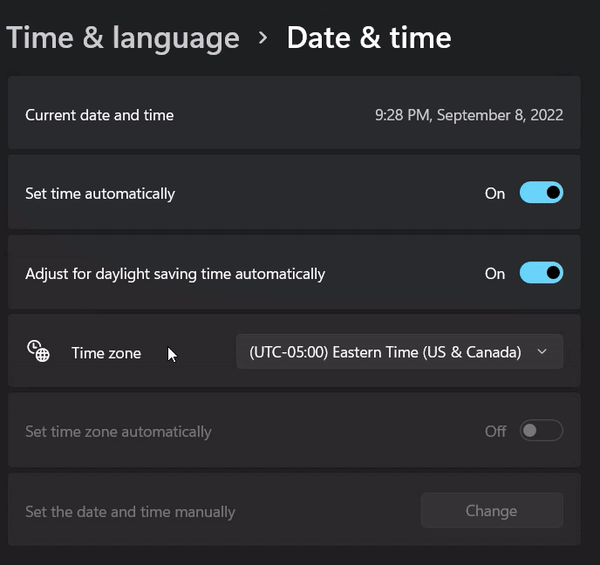Select the Current date and time row

click(294, 113)
